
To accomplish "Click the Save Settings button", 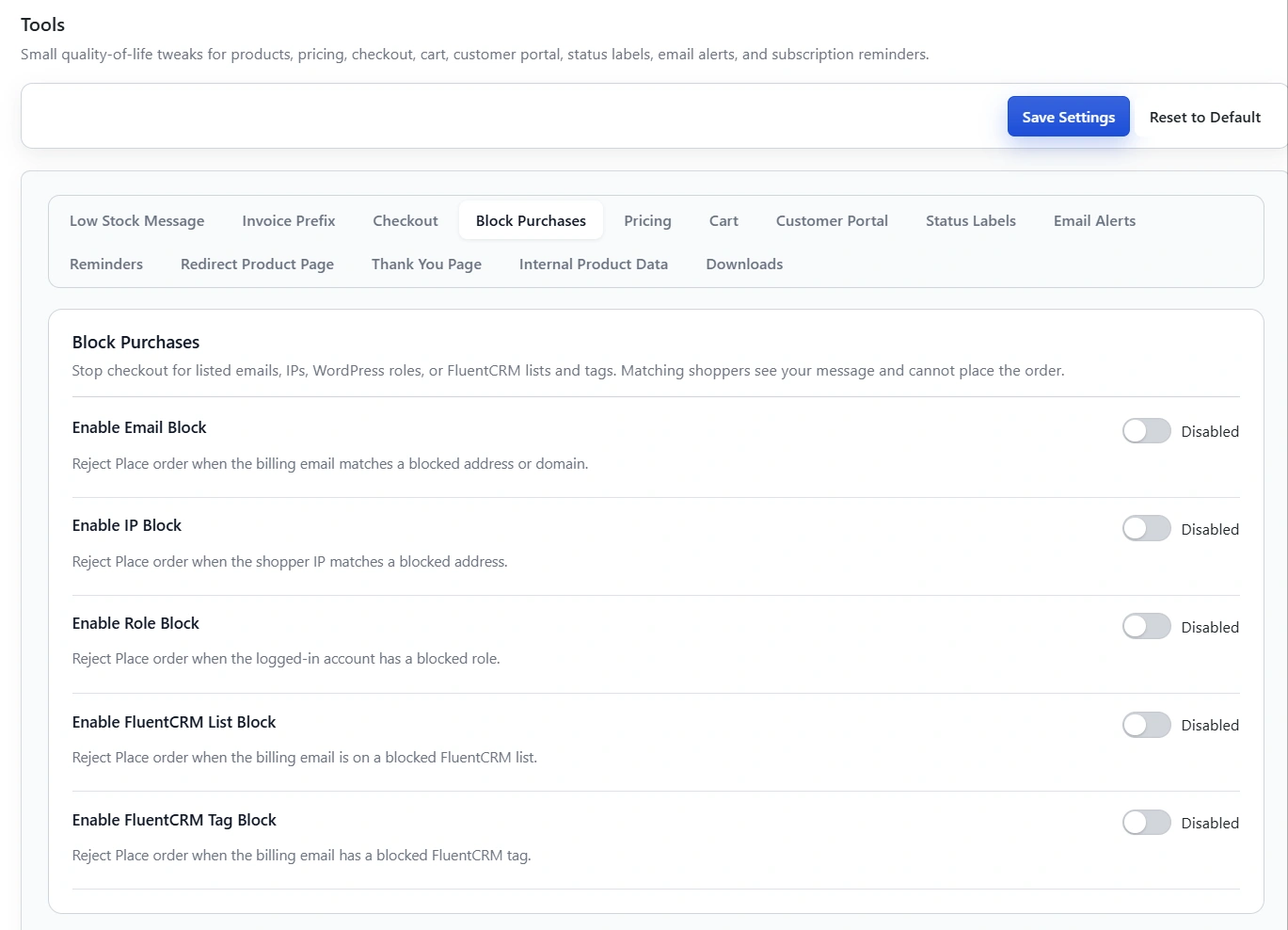I will pos(1068,117).
